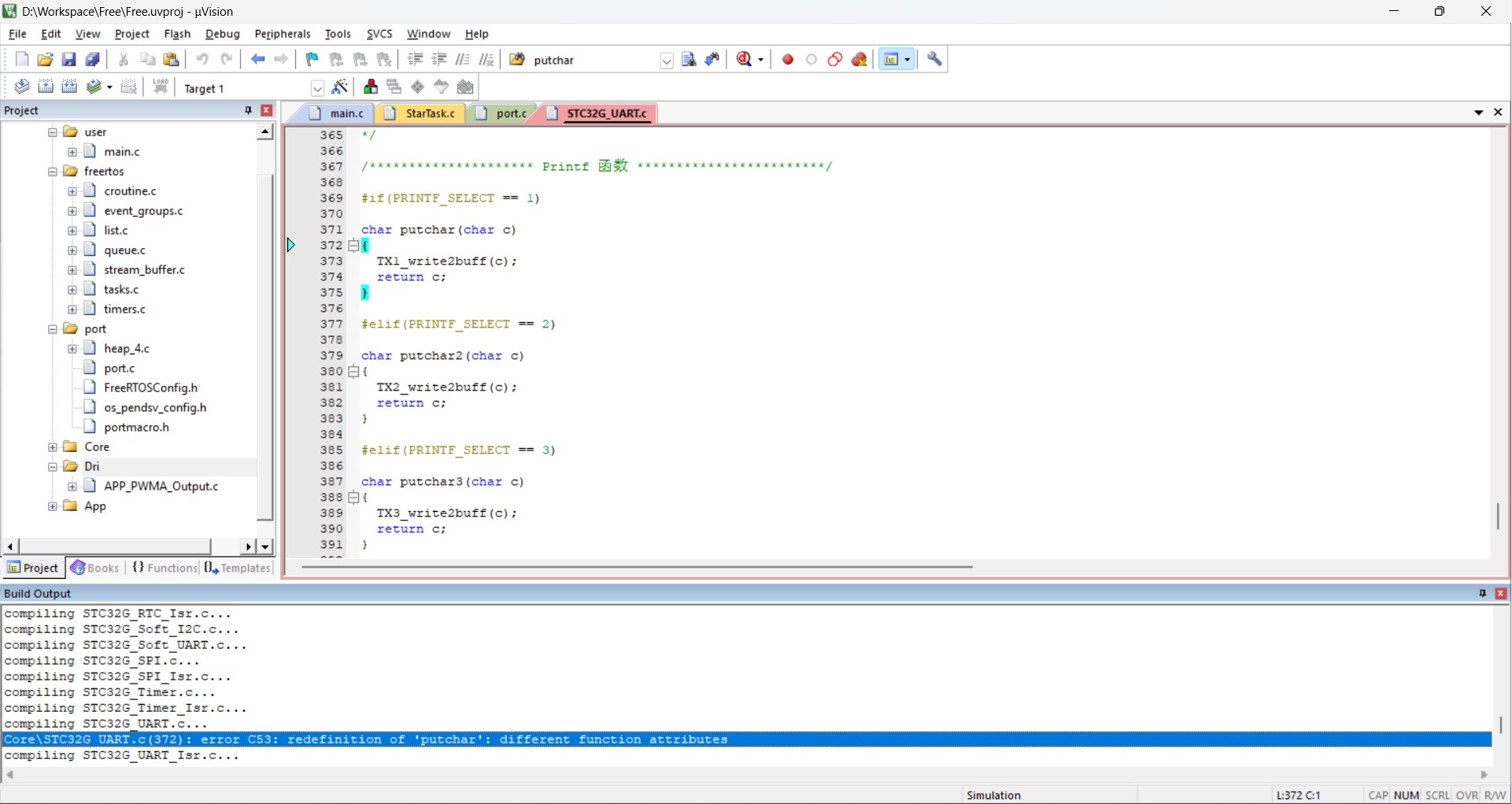Open the Peripherals menu

[283, 34]
